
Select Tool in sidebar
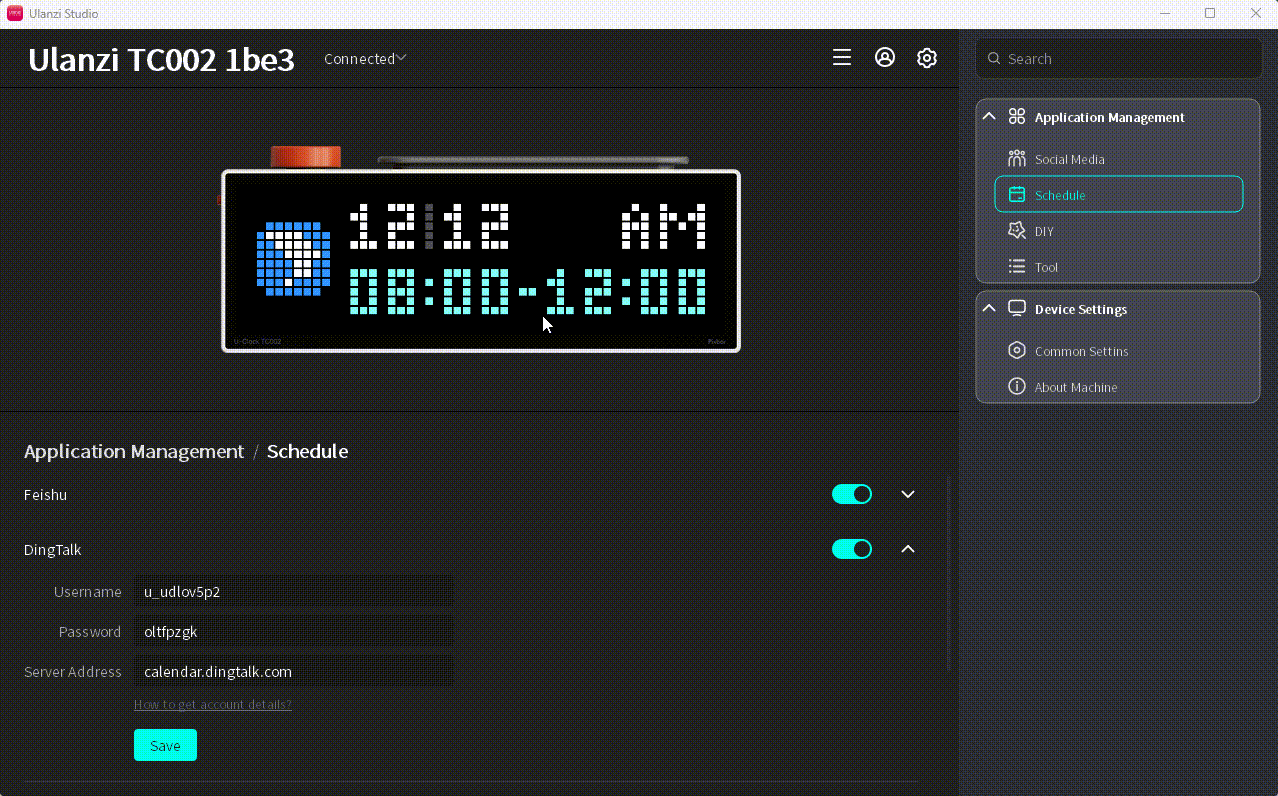pyautogui.click(x=1119, y=267)
